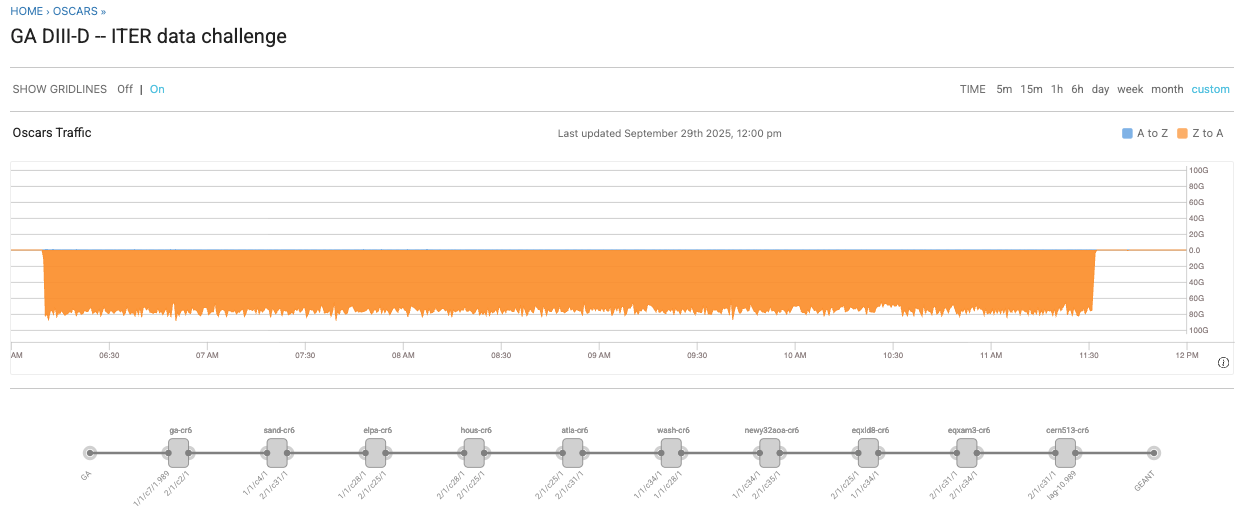
Task: Select the cern513-cr6 router node
Action: click(x=1065, y=453)
